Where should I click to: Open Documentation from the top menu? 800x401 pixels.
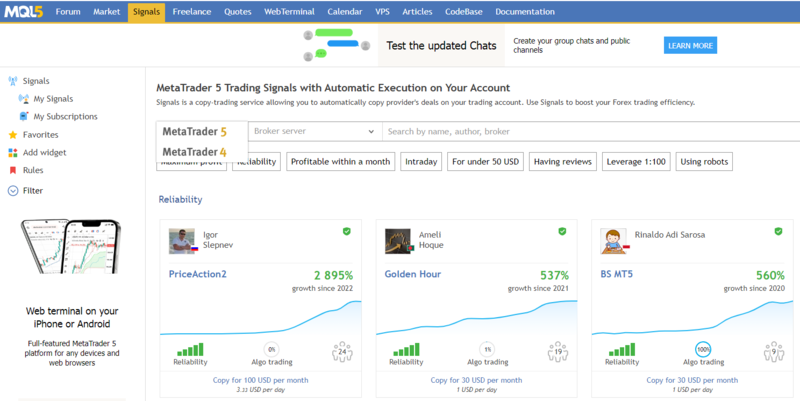pyautogui.click(x=525, y=12)
